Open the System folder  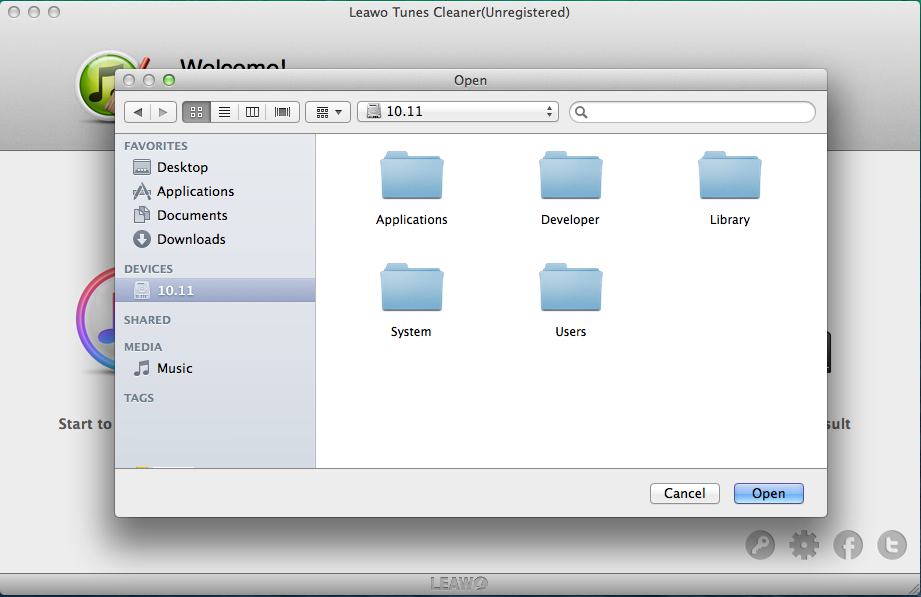coord(411,289)
